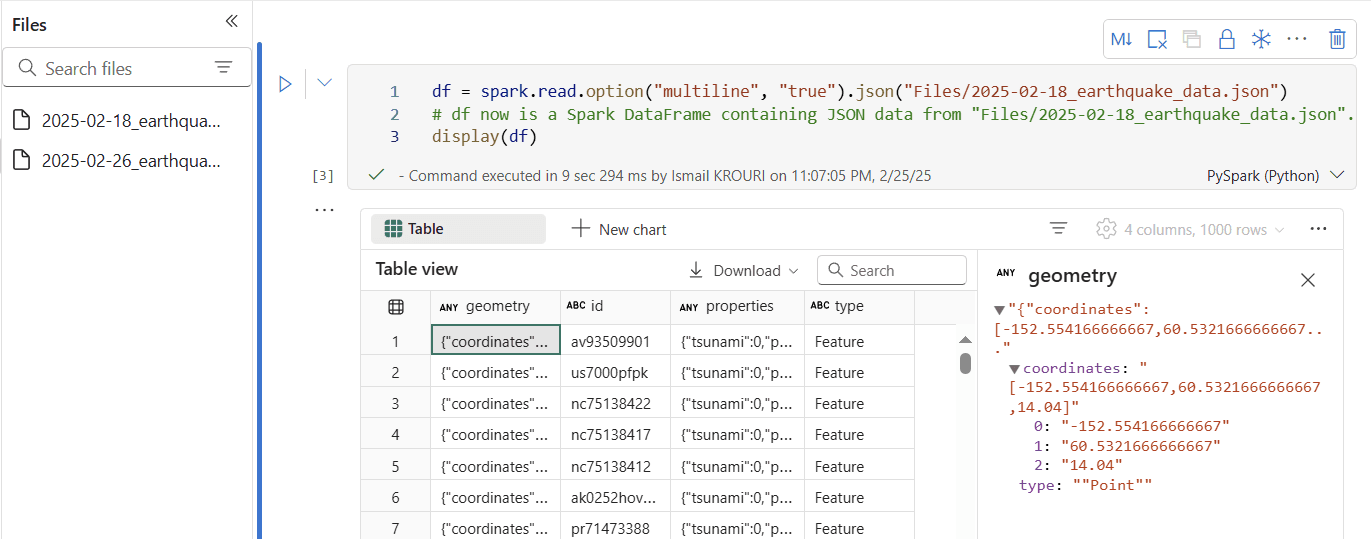Open the output filter icon

[1059, 229]
